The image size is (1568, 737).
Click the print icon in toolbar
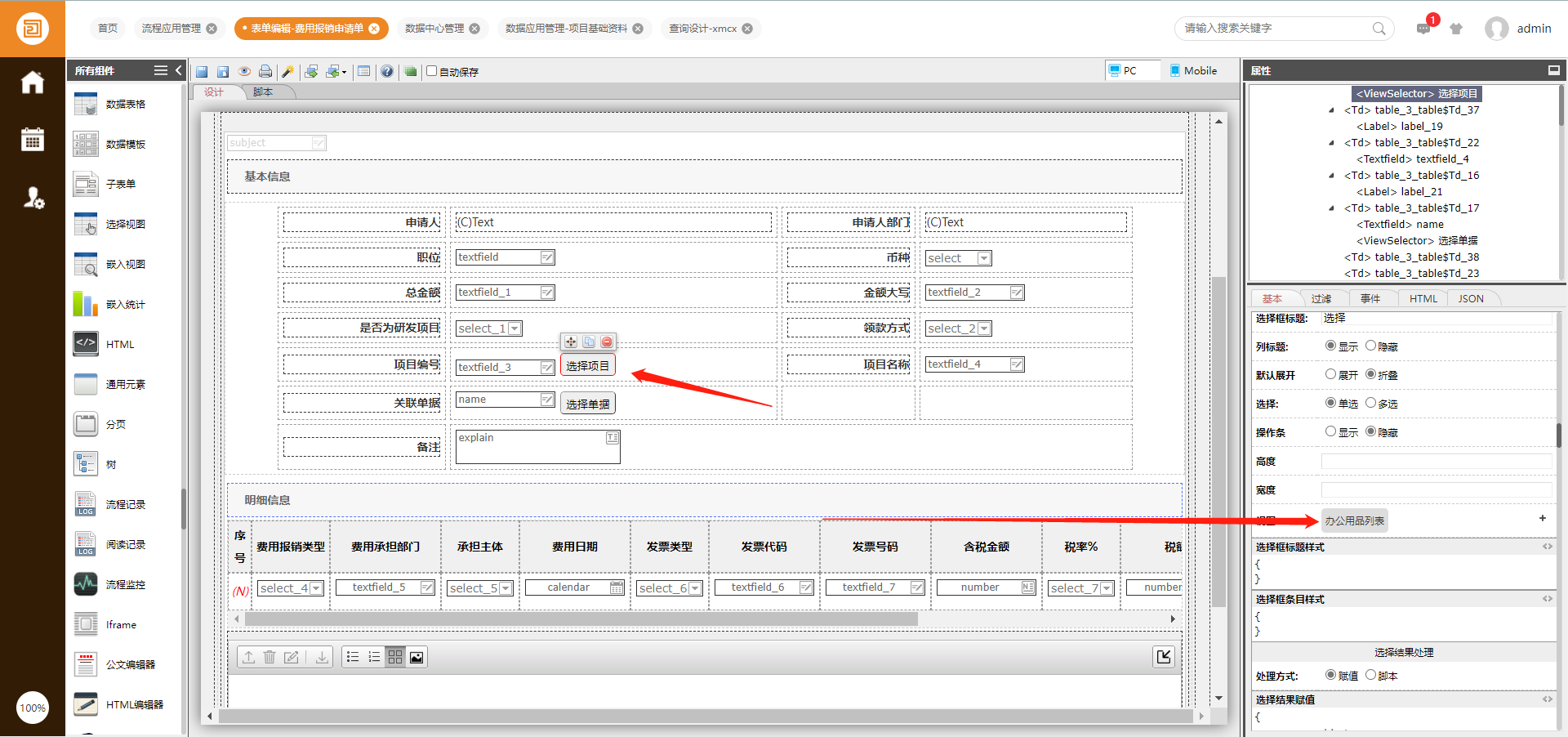pyautogui.click(x=265, y=72)
